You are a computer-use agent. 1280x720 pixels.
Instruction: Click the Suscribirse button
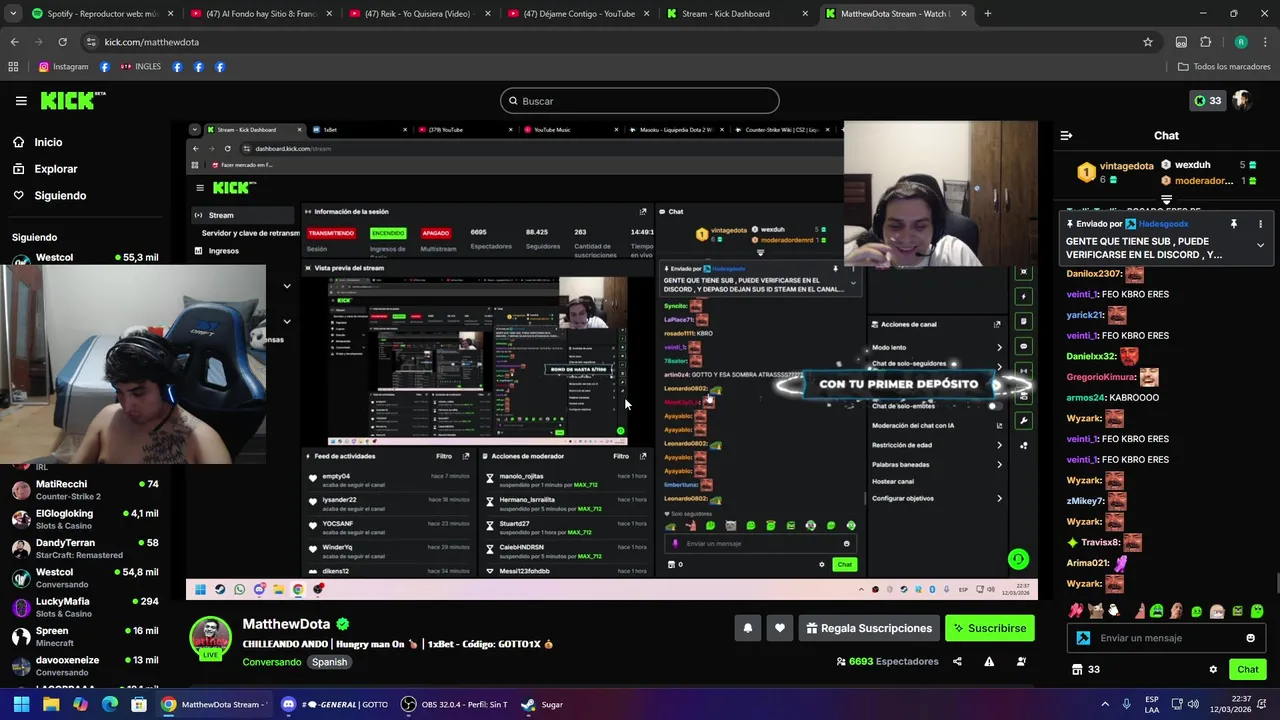989,628
